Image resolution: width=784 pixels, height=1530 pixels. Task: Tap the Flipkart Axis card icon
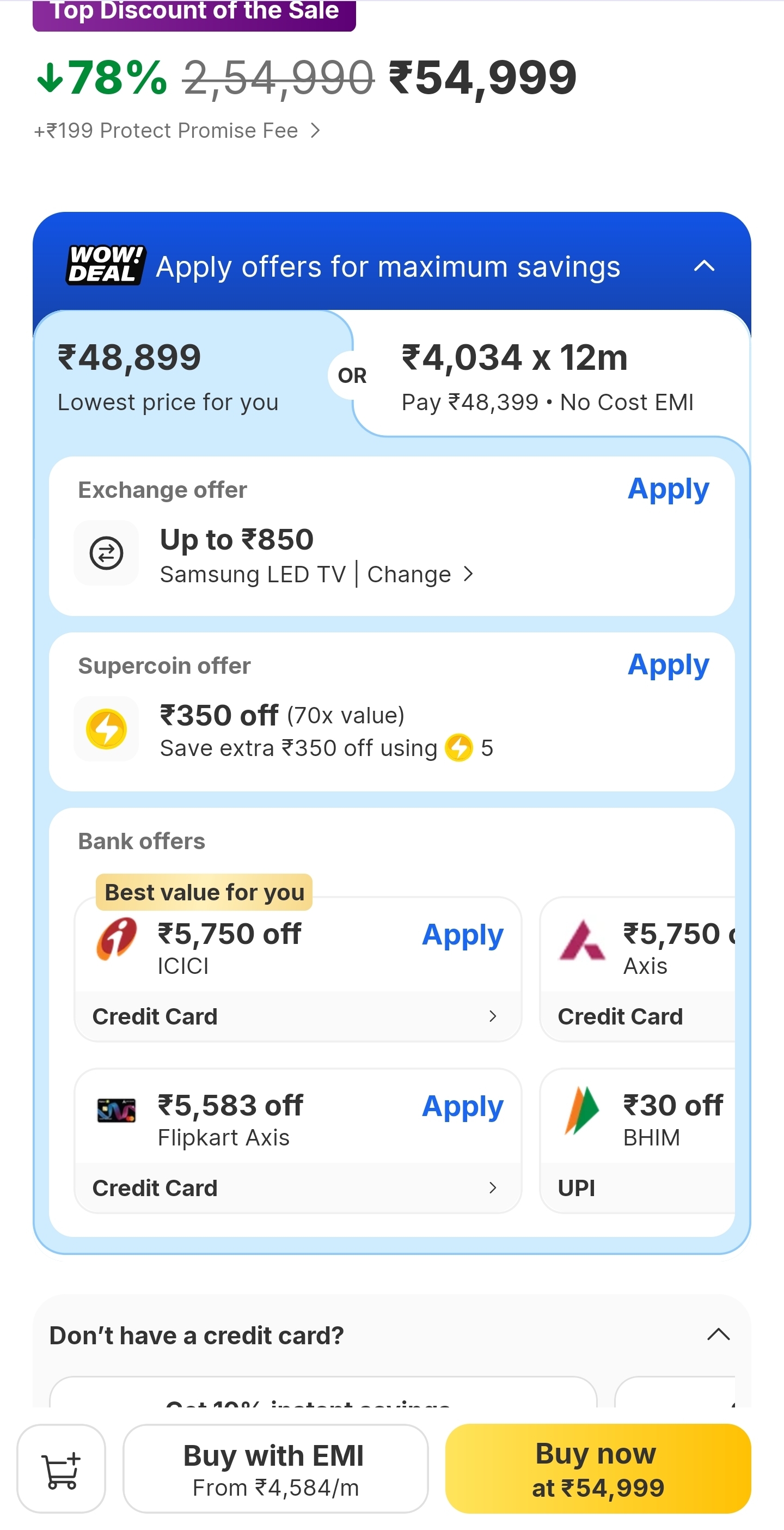pos(117,1110)
